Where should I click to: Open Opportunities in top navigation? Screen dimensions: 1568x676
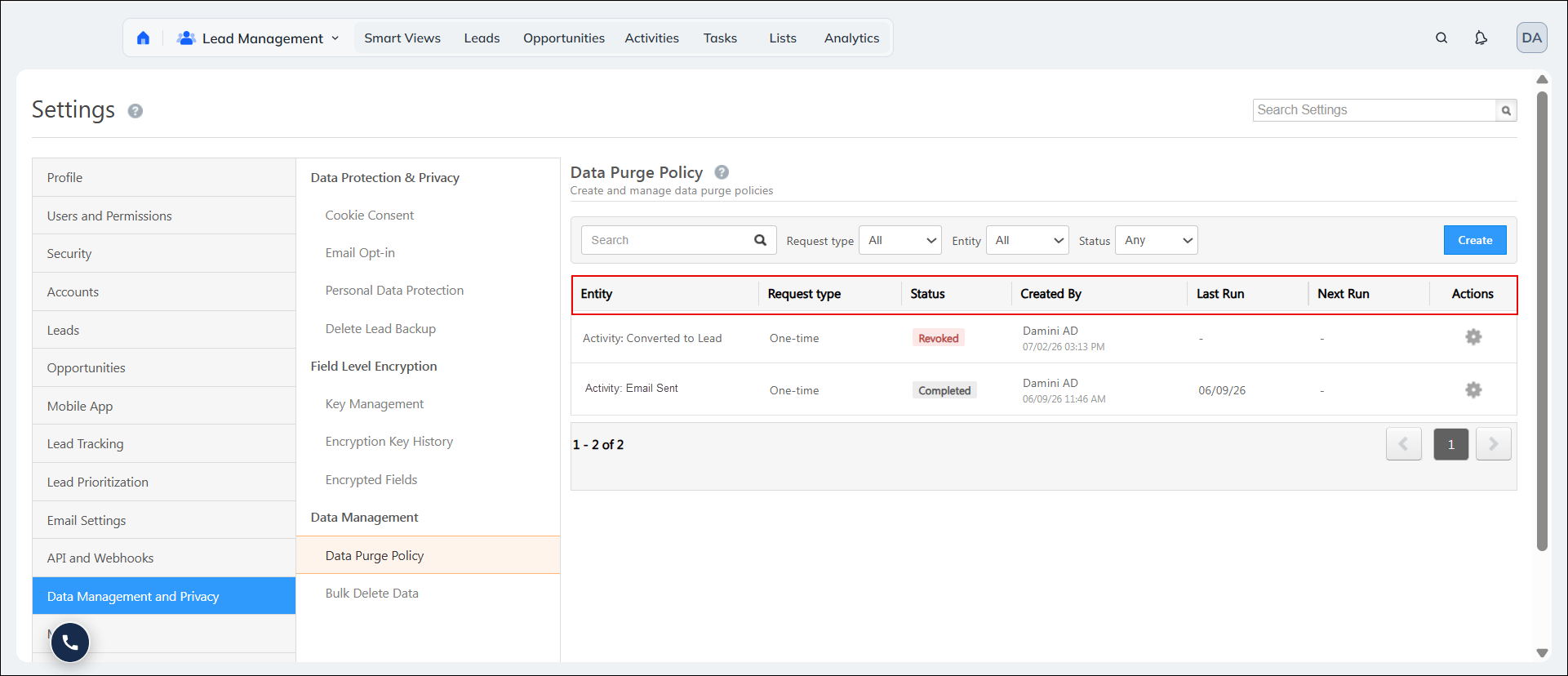coord(564,38)
